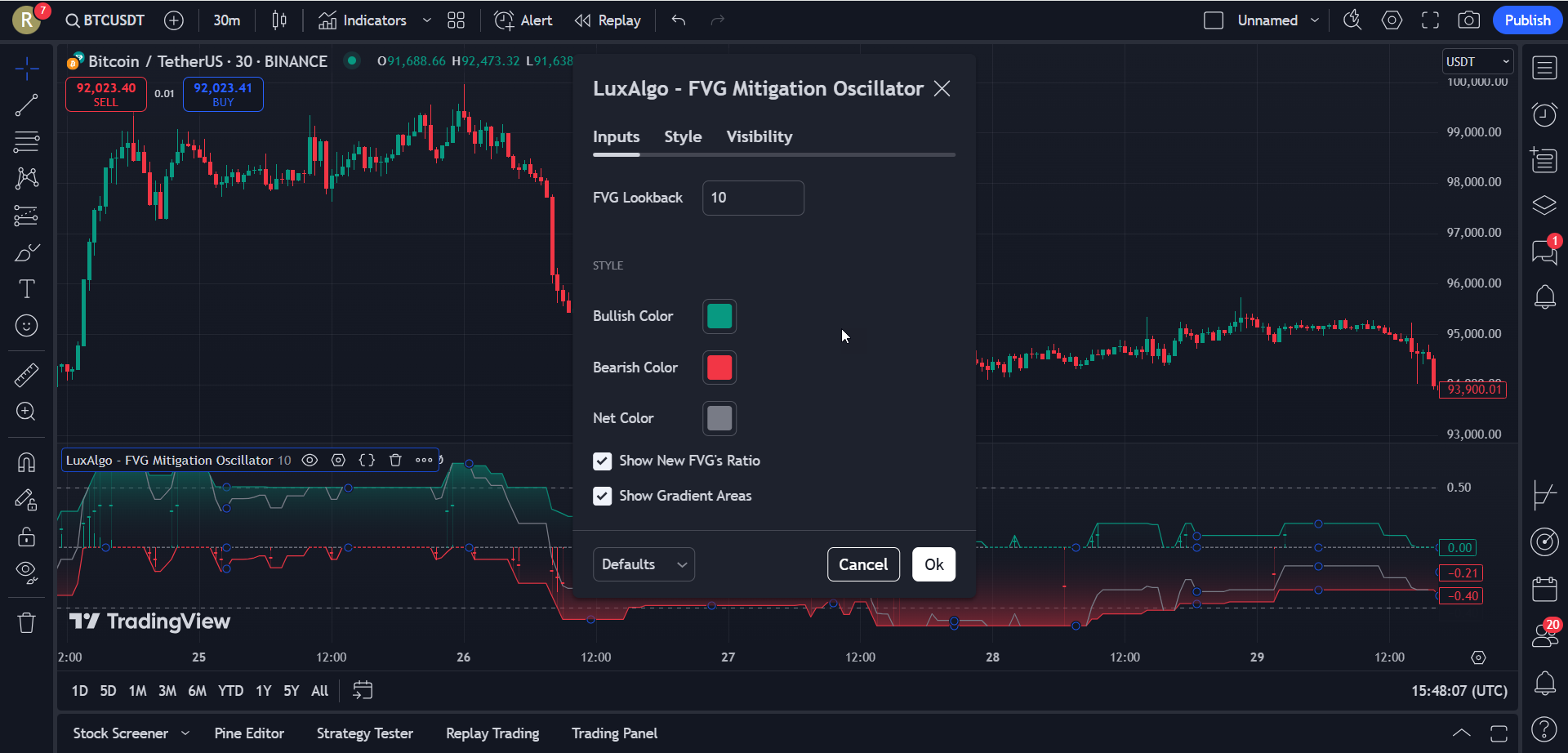
Task: Select the Inputs tab
Action: coord(617,136)
